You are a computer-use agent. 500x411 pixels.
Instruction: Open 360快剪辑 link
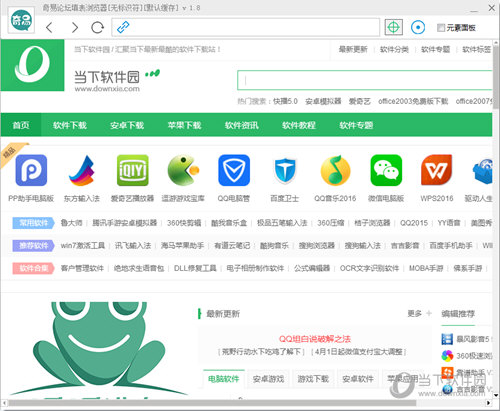(184, 223)
